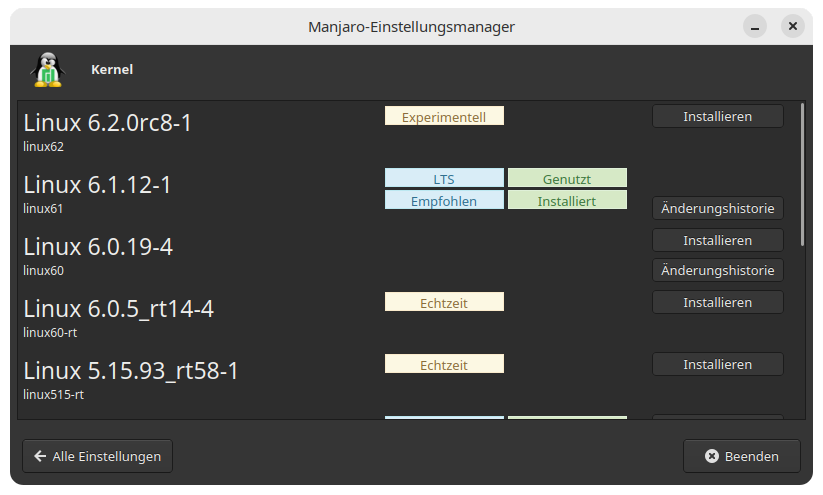Click the Manjaro-Einstellungsmanager title bar text
The height and width of the screenshot is (495, 823).
pos(412,27)
